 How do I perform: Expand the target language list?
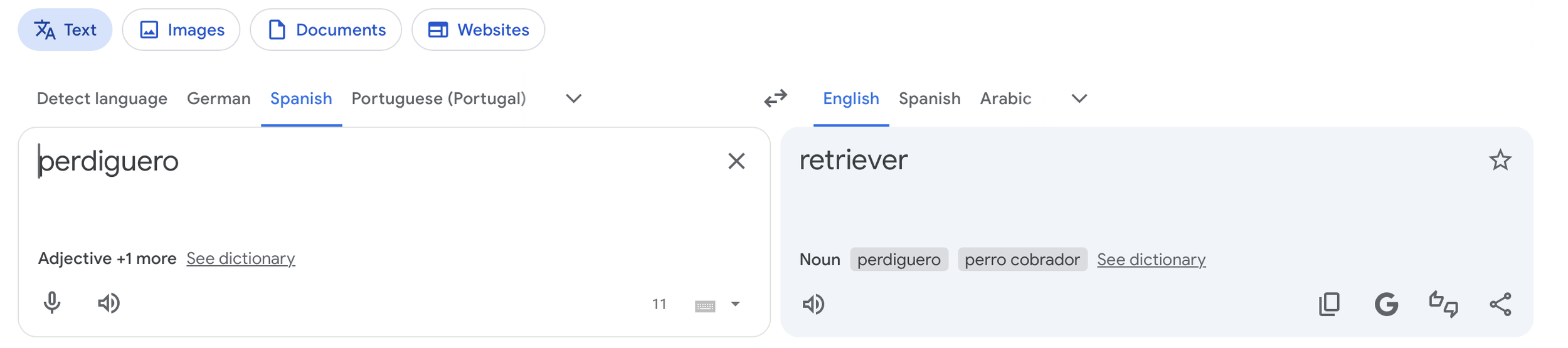pos(1079,98)
